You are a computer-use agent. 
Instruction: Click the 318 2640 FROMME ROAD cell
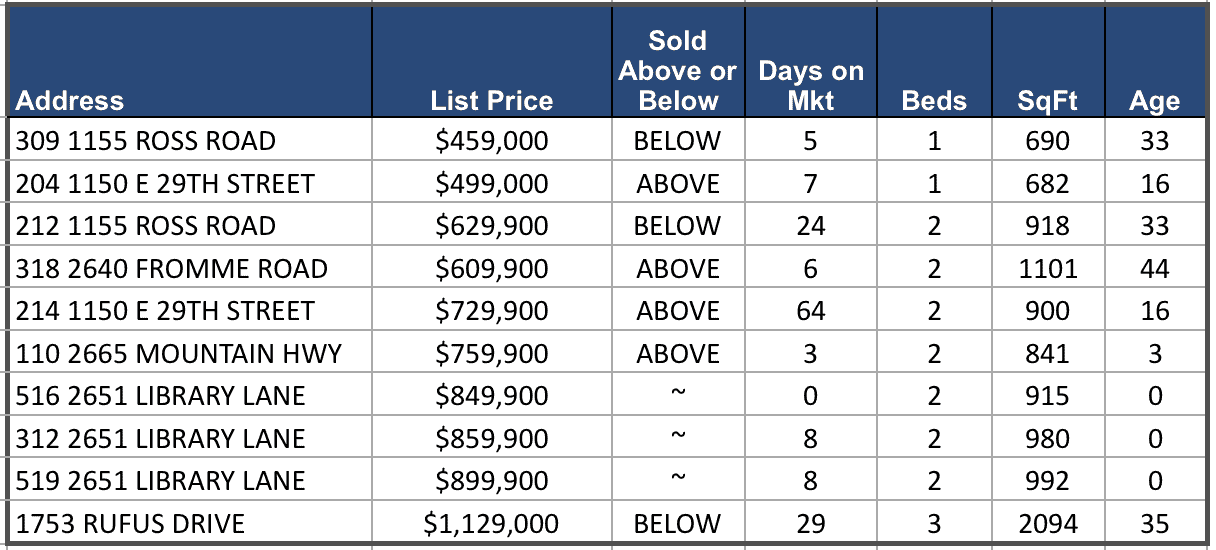171,269
